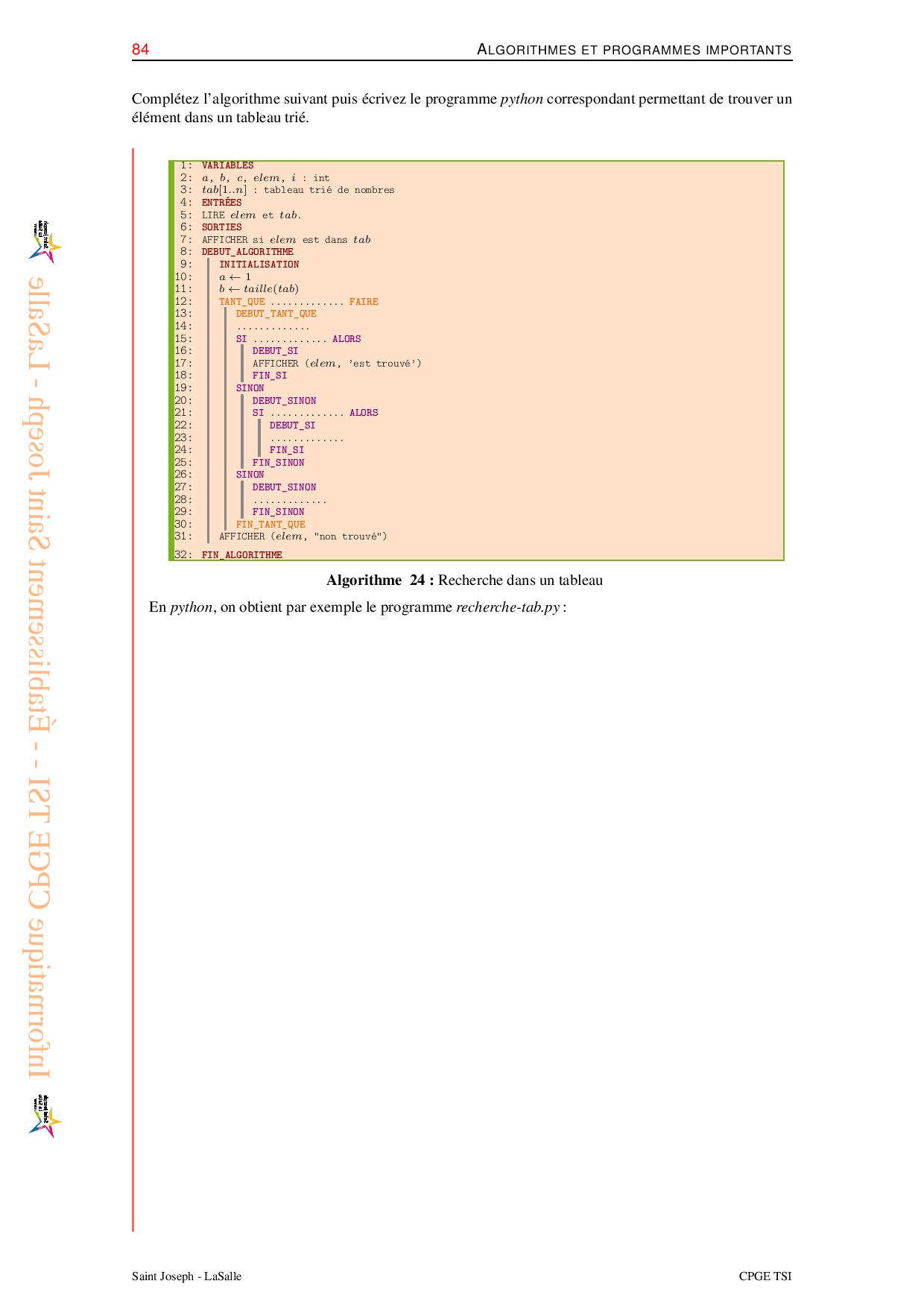The width and height of the screenshot is (924, 1307).
Task: Click the ENTRÉES keyword on line 4
Action: (x=221, y=203)
